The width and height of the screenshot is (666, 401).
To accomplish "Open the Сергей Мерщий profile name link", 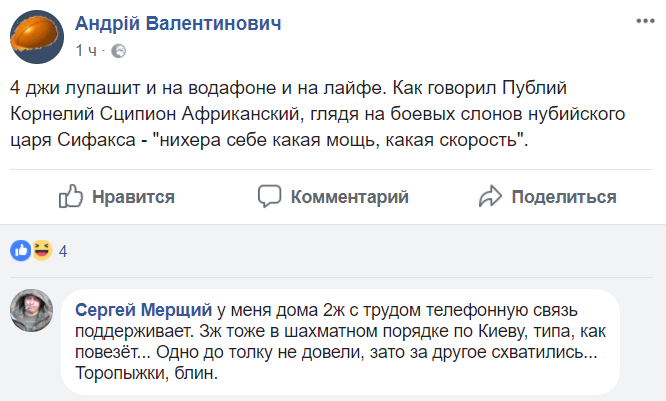I will point(143,311).
